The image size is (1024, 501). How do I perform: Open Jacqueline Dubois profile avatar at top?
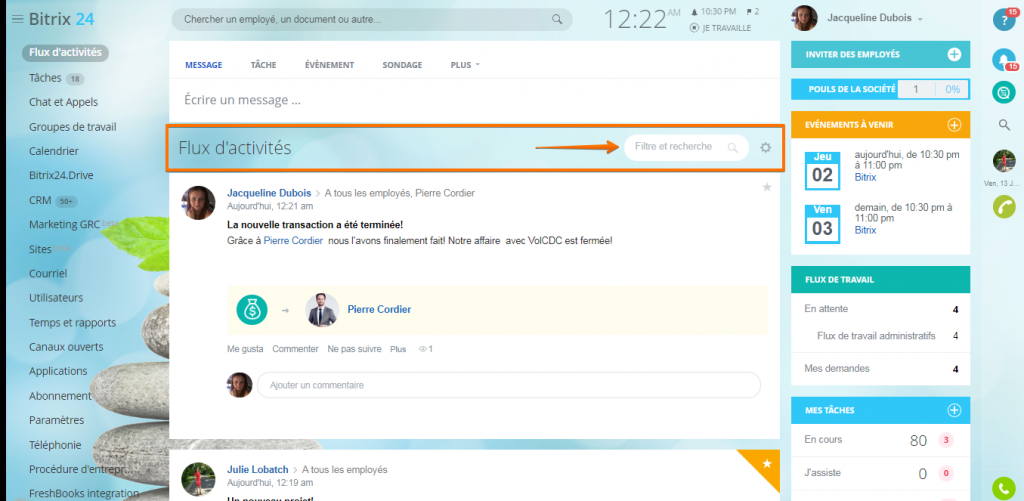[805, 18]
